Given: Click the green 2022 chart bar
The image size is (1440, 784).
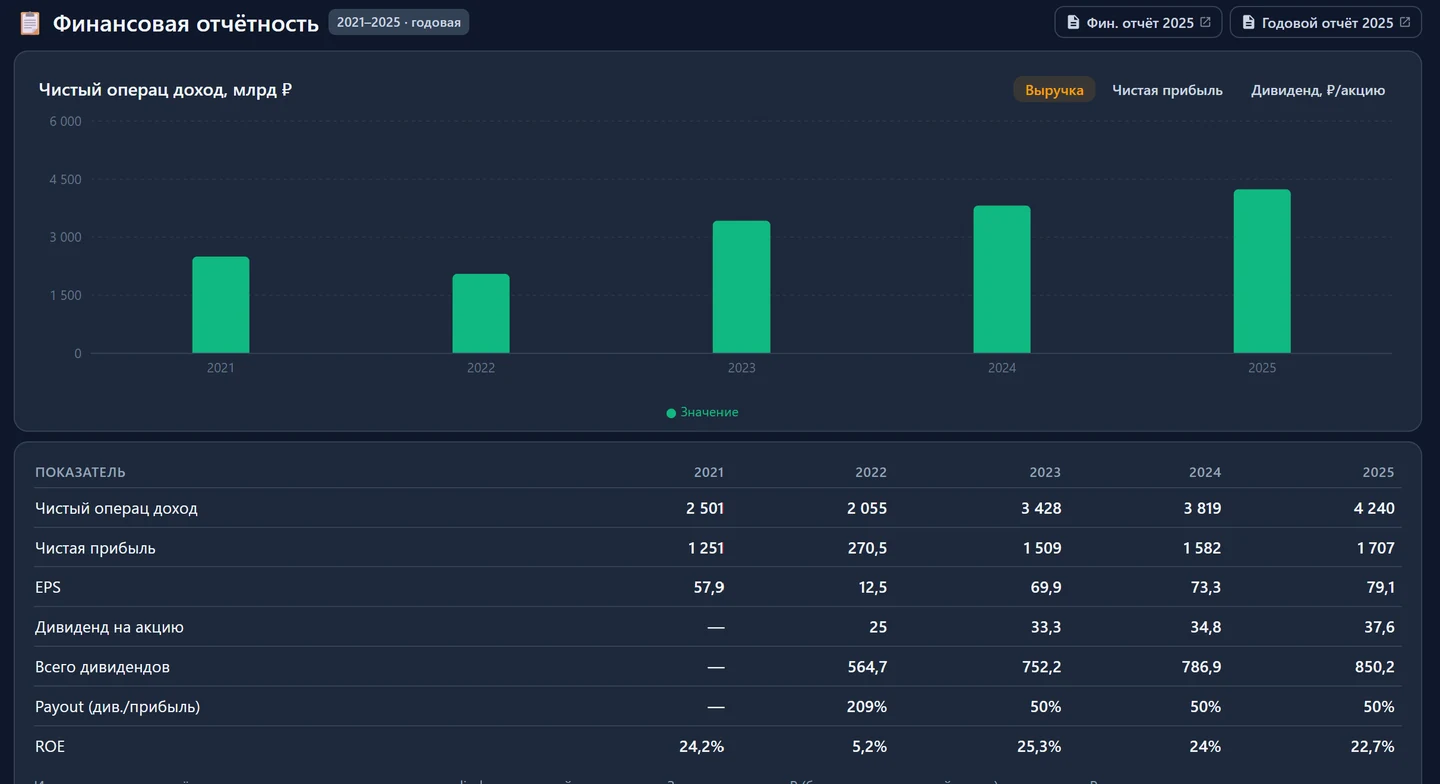Looking at the screenshot, I should pos(481,313).
